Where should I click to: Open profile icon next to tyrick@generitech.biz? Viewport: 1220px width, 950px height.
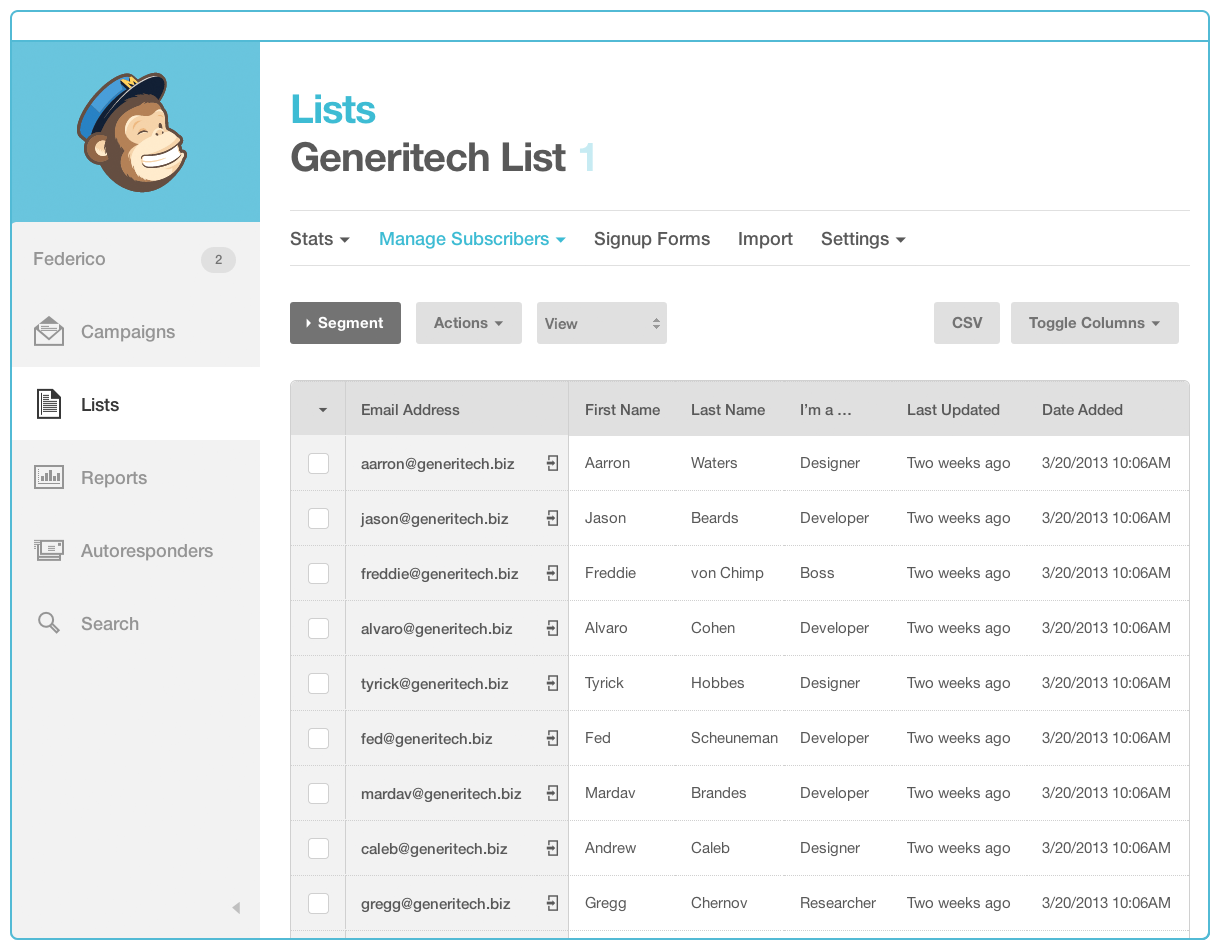pos(552,683)
